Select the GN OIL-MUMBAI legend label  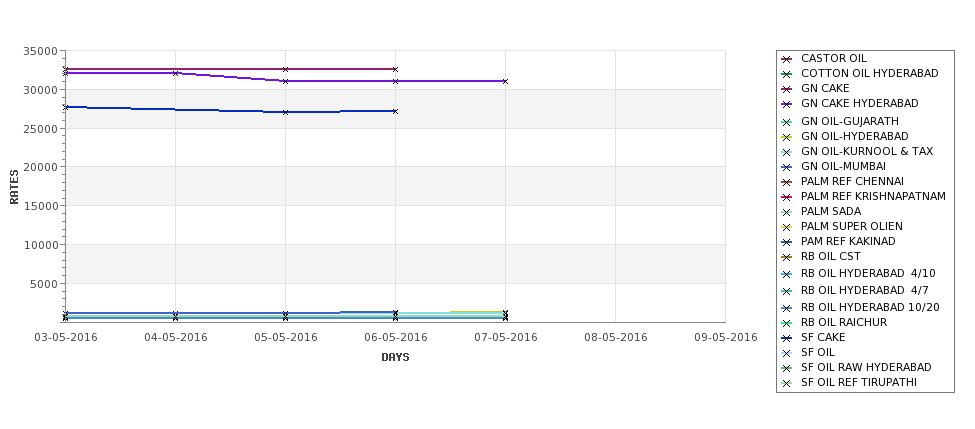pyautogui.click(x=843, y=166)
